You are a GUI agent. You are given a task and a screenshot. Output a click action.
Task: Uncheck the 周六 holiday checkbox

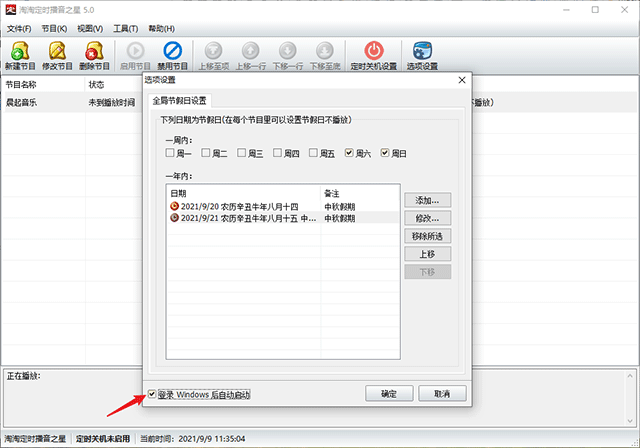350,154
